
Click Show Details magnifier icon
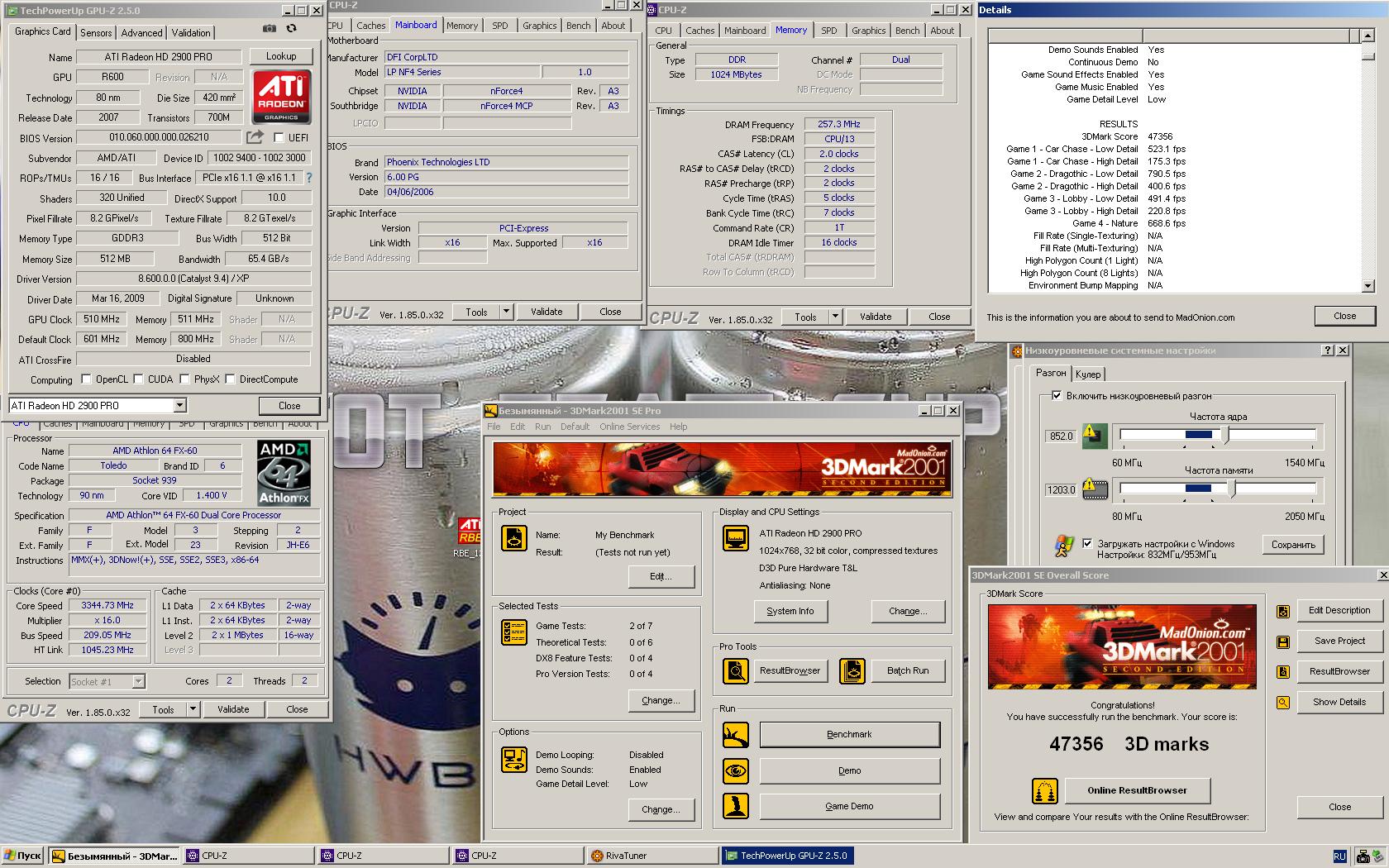tap(1283, 703)
